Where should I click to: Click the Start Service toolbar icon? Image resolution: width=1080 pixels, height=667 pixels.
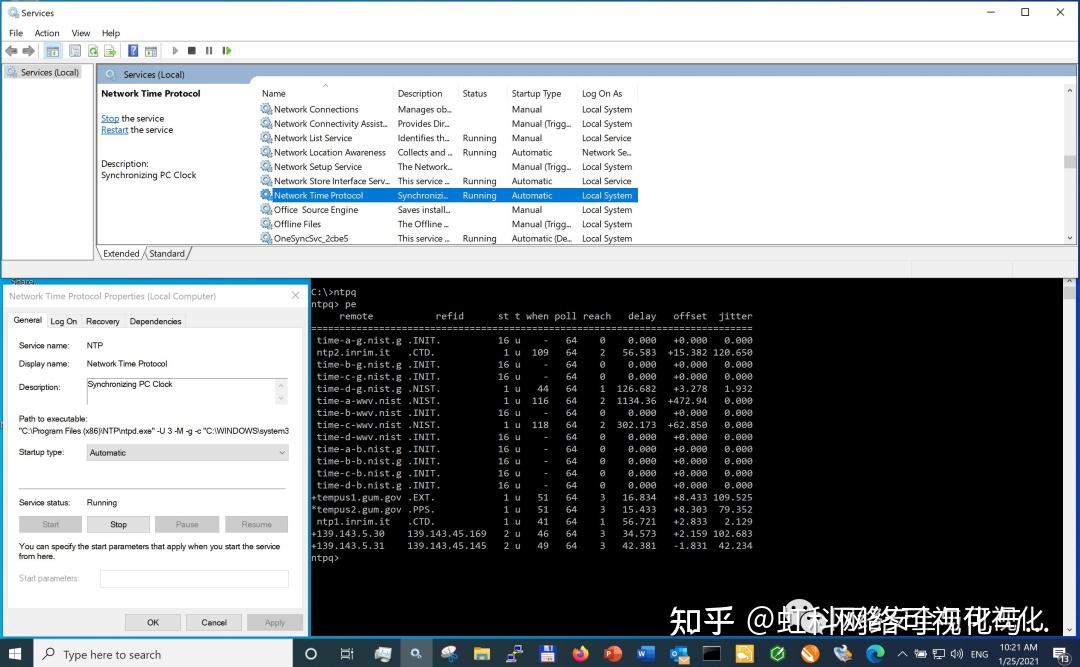(x=175, y=50)
